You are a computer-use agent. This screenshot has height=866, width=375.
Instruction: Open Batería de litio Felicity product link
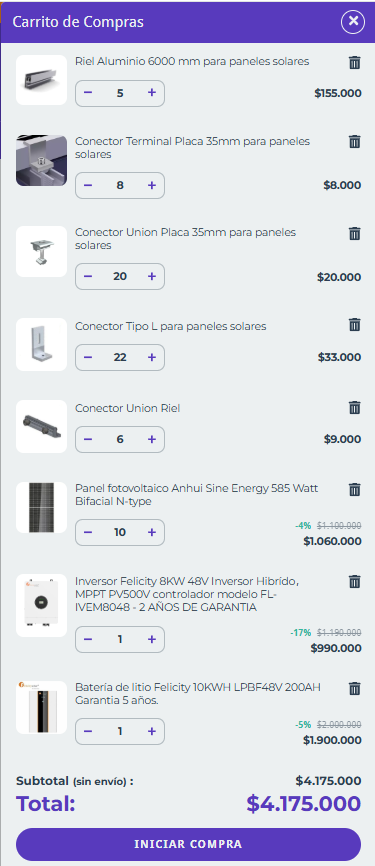[198, 694]
